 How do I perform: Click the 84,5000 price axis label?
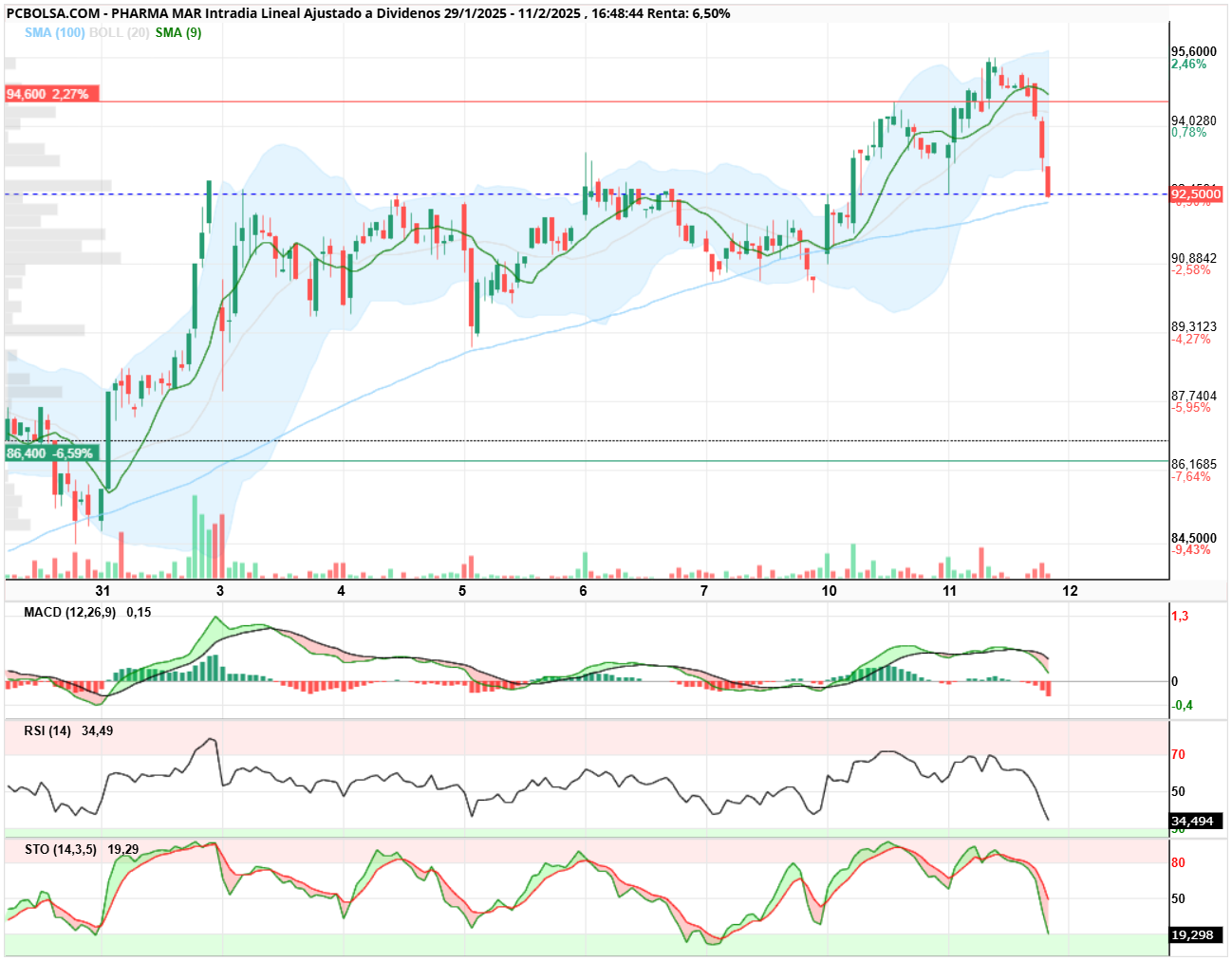point(1194,538)
